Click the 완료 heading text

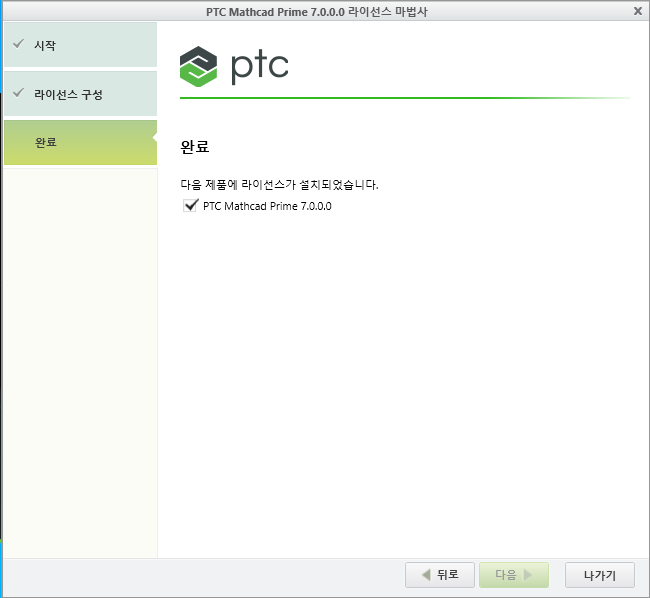click(x=194, y=147)
